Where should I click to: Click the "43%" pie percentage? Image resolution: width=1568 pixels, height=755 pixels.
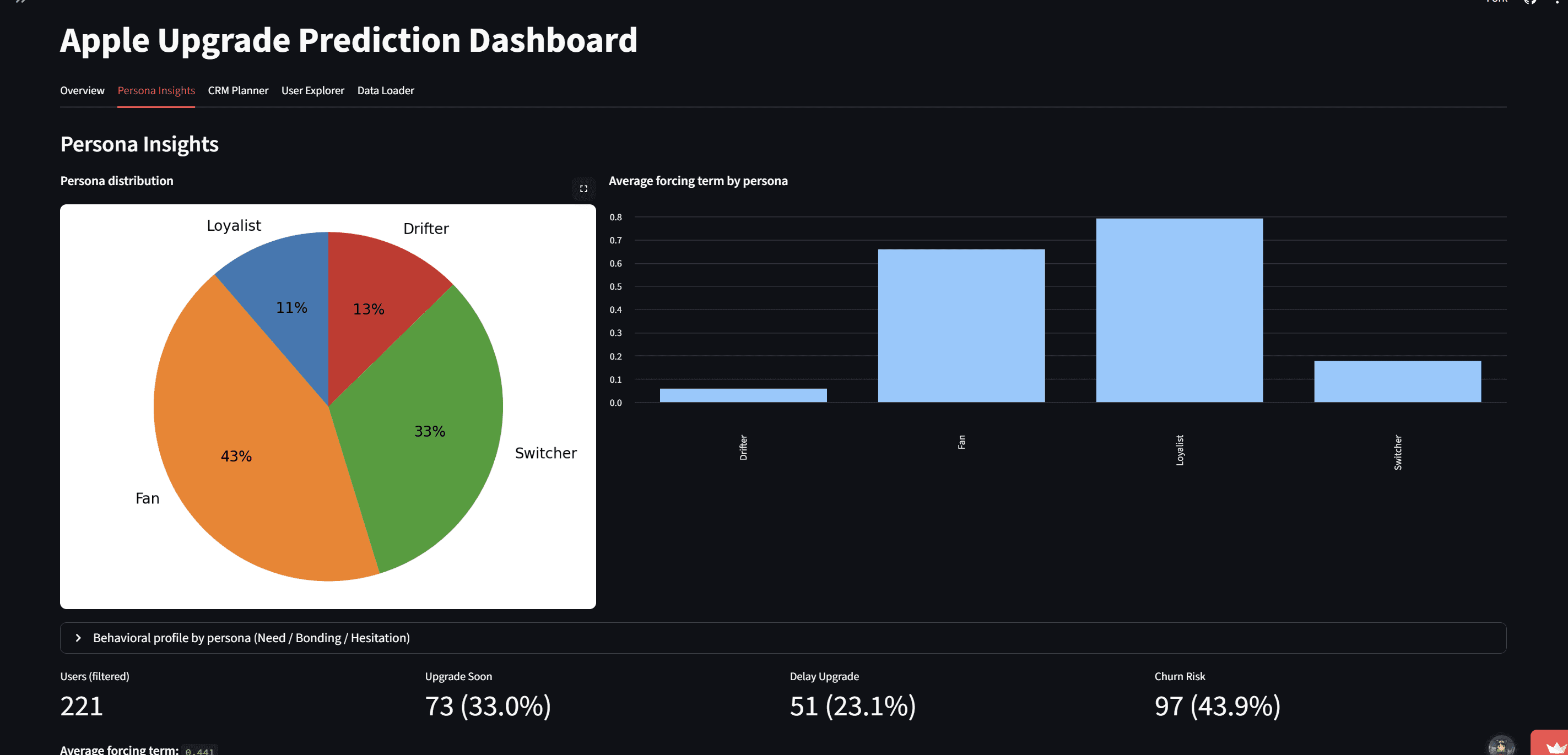pyautogui.click(x=236, y=457)
